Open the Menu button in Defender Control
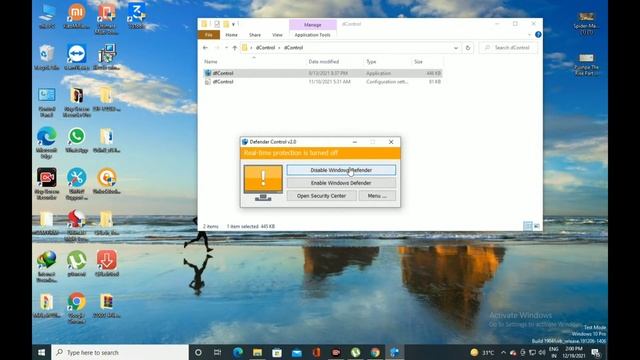Image resolution: width=640 pixels, height=360 pixels. tap(377, 196)
